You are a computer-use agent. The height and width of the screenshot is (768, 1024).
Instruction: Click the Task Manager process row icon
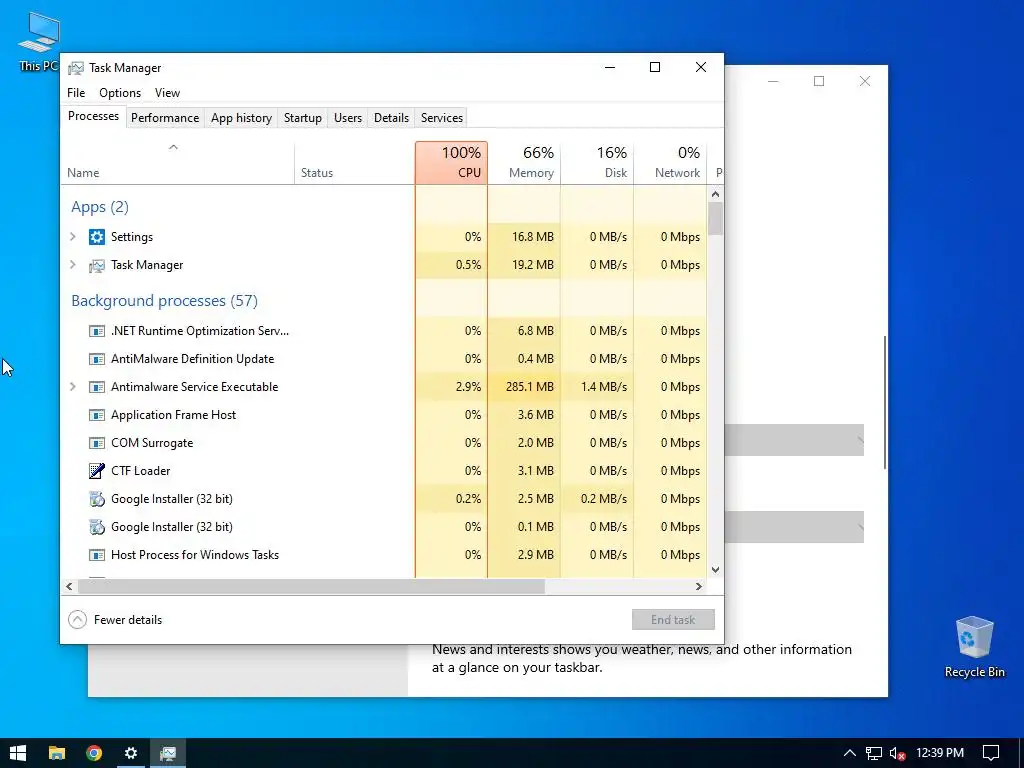97,265
